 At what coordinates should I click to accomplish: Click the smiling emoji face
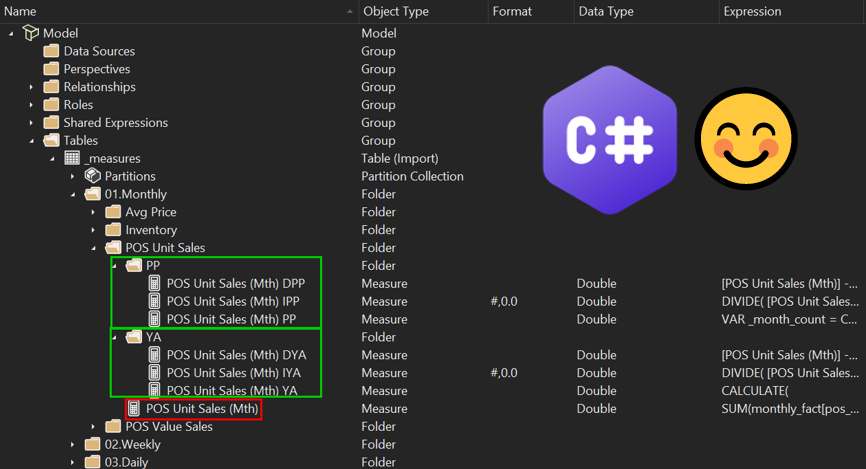pyautogui.click(x=746, y=139)
